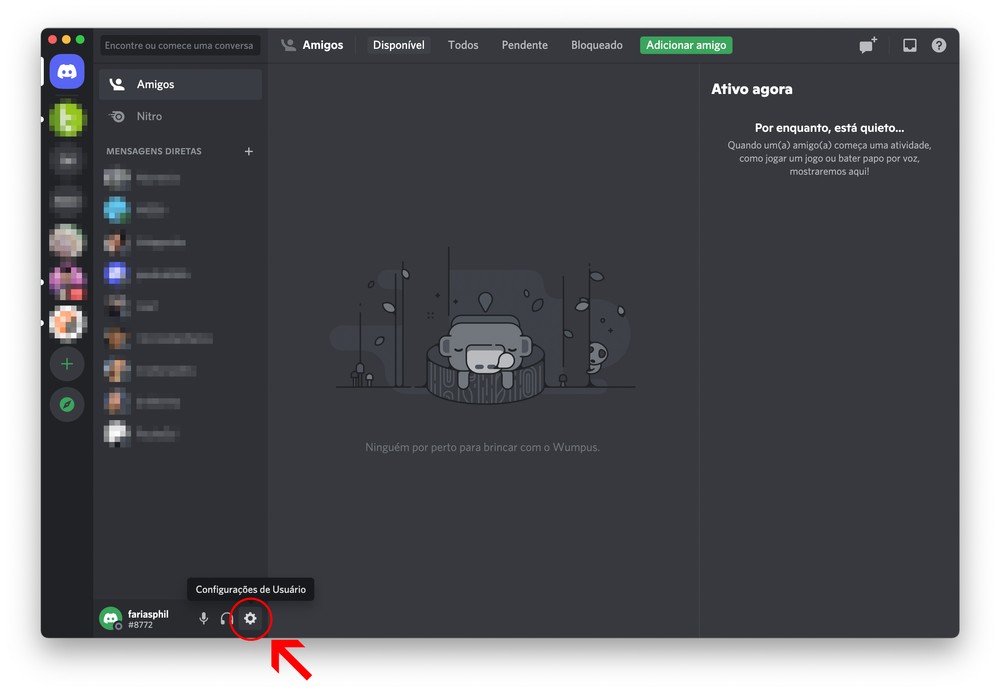Open Explore public servers compass icon

(67, 405)
